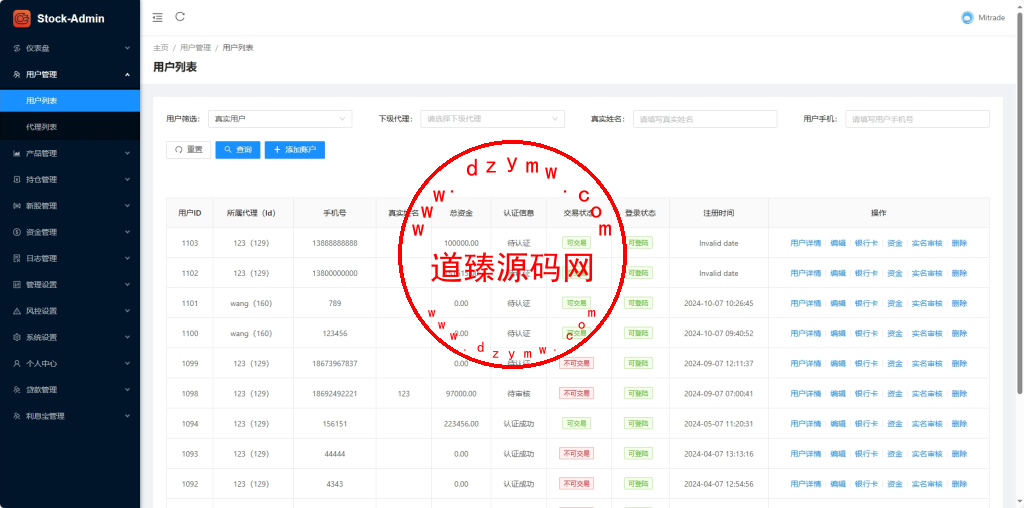Image resolution: width=1024 pixels, height=508 pixels.
Task: Click the 仪表盘 dashboard icon
Action: point(17,48)
